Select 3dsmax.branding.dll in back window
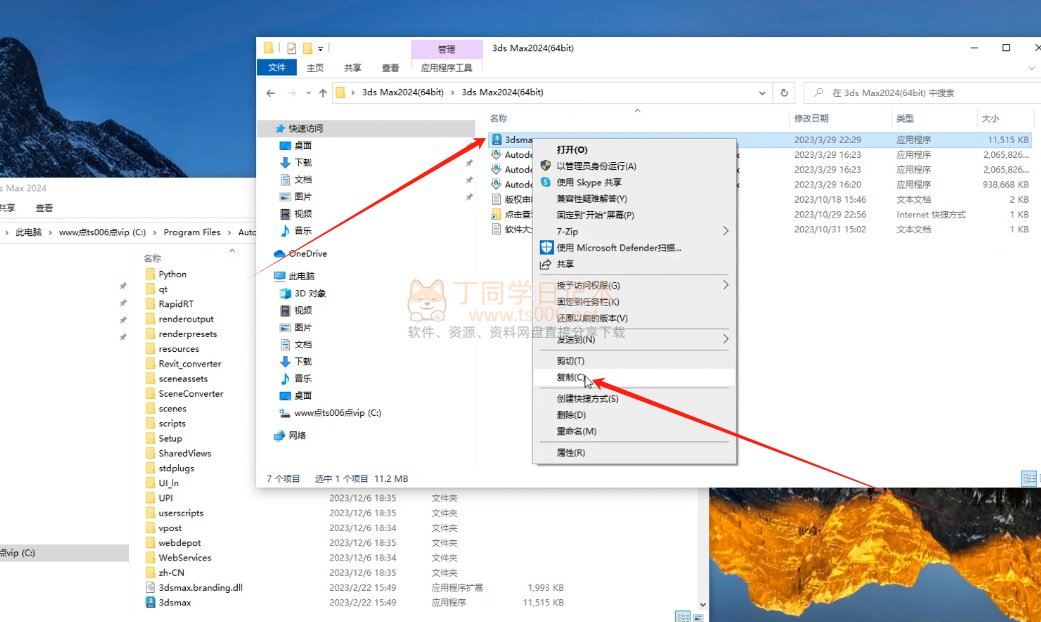The height and width of the screenshot is (622, 1041). pos(200,587)
